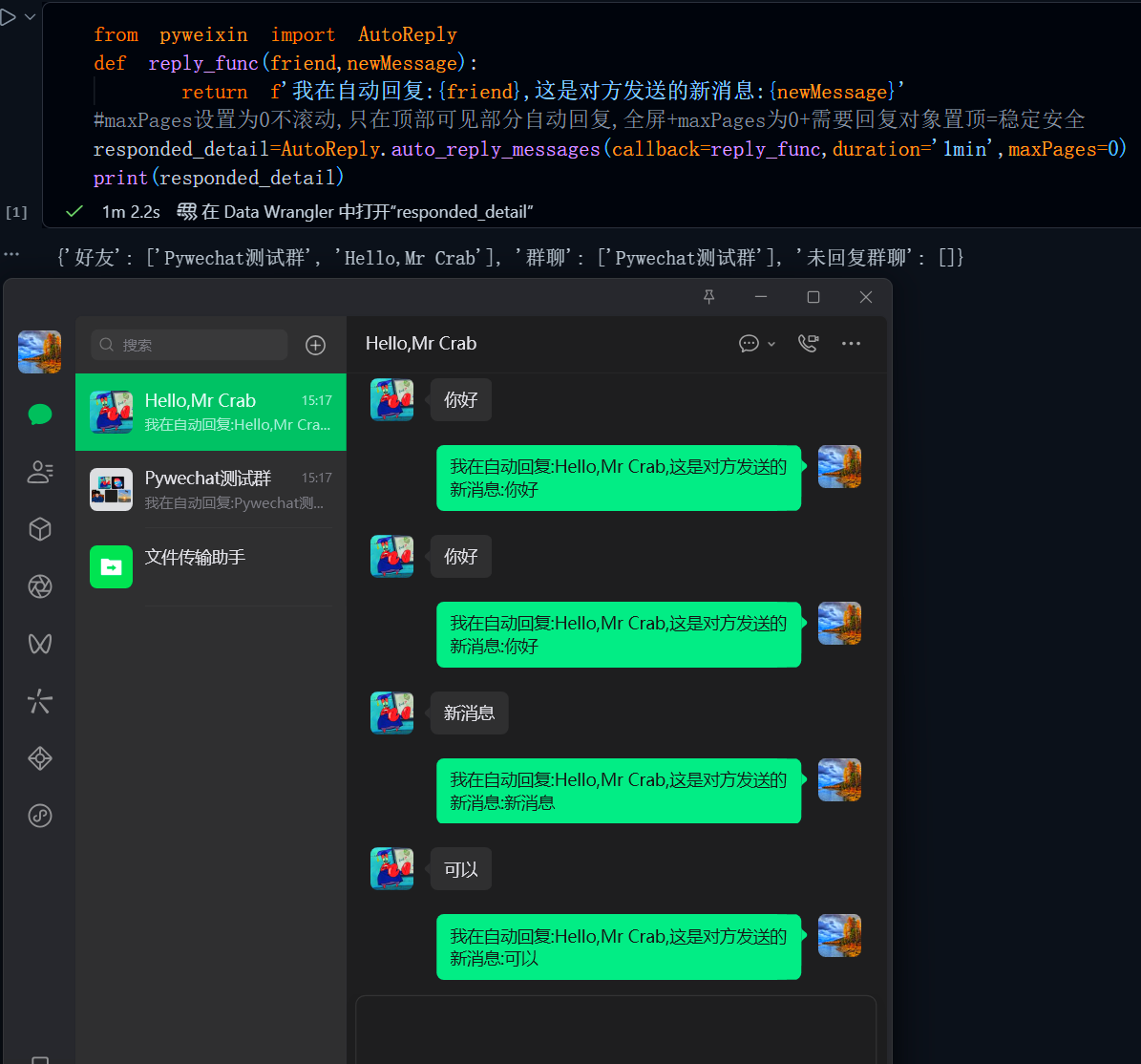Expand the run cell options chevron
The height and width of the screenshot is (1064, 1141).
30,17
